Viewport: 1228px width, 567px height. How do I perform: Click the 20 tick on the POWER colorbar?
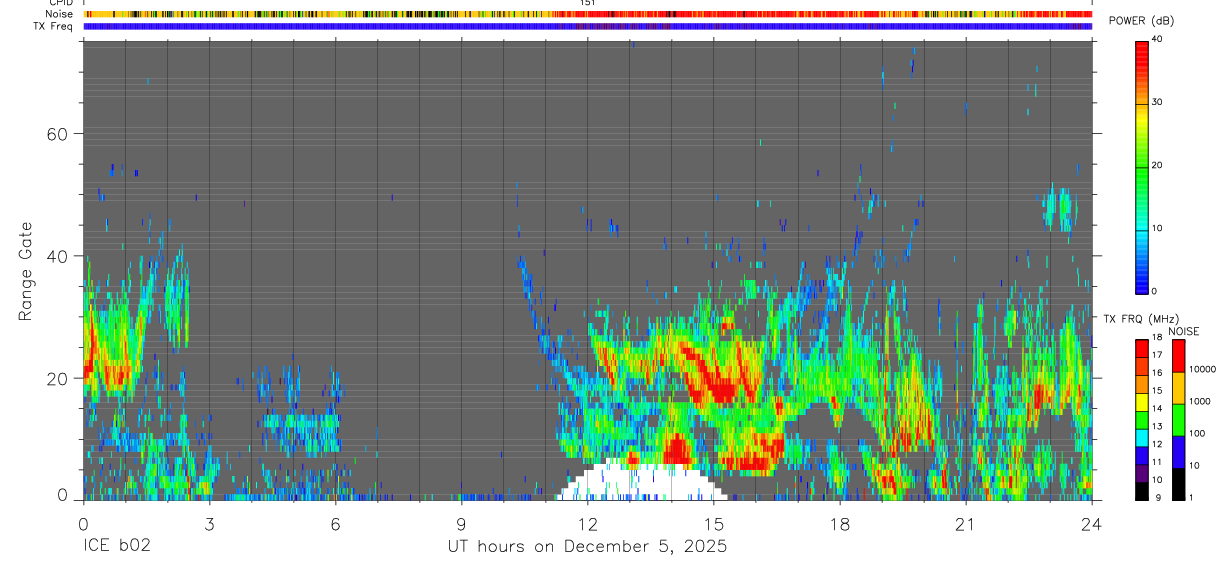pyautogui.click(x=1158, y=165)
